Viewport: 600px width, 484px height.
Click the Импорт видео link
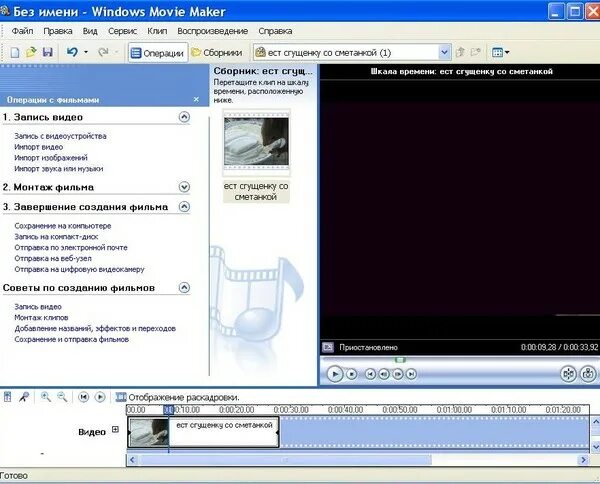[x=39, y=147]
